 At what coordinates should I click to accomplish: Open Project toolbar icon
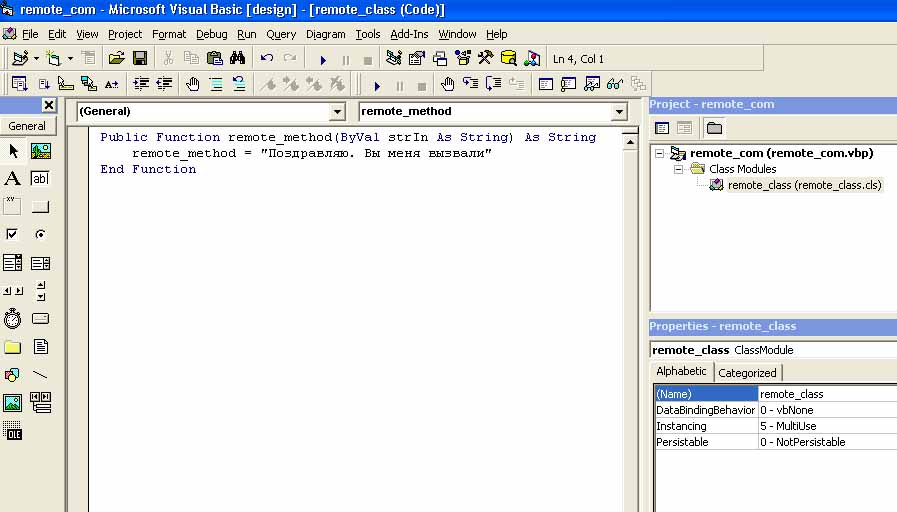[116, 58]
